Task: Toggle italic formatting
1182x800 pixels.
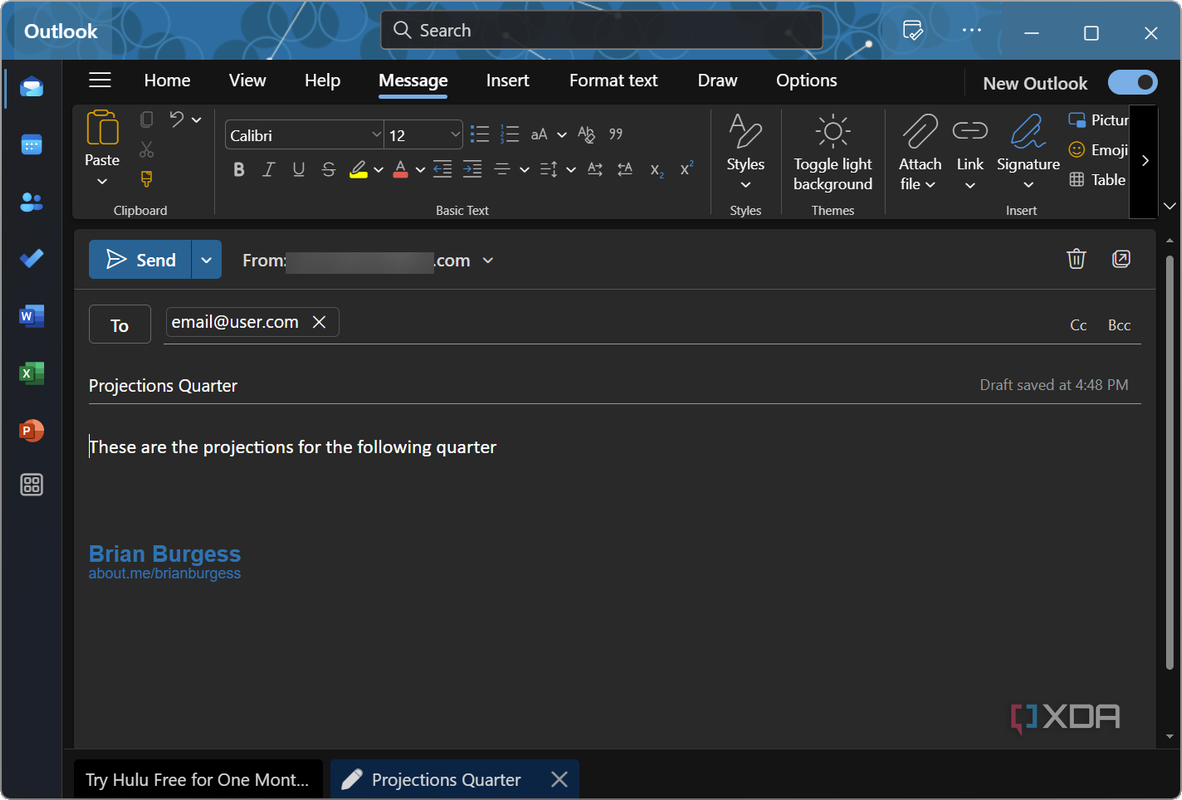Action: tap(268, 170)
